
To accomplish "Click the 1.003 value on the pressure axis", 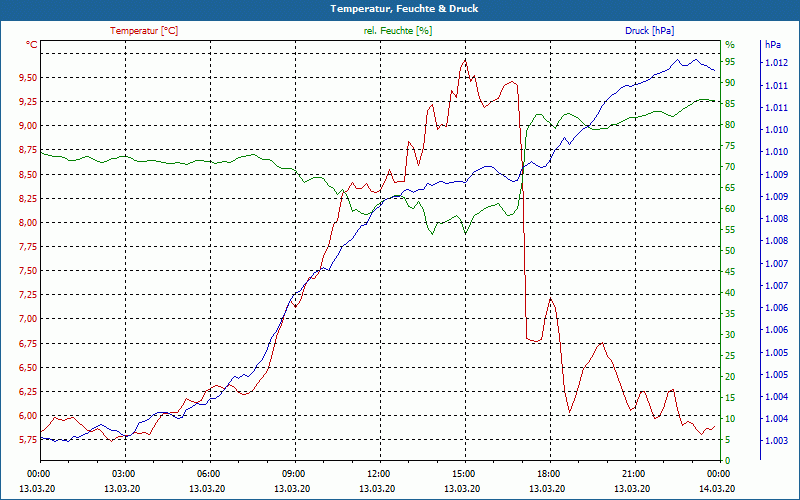I will 776,440.
